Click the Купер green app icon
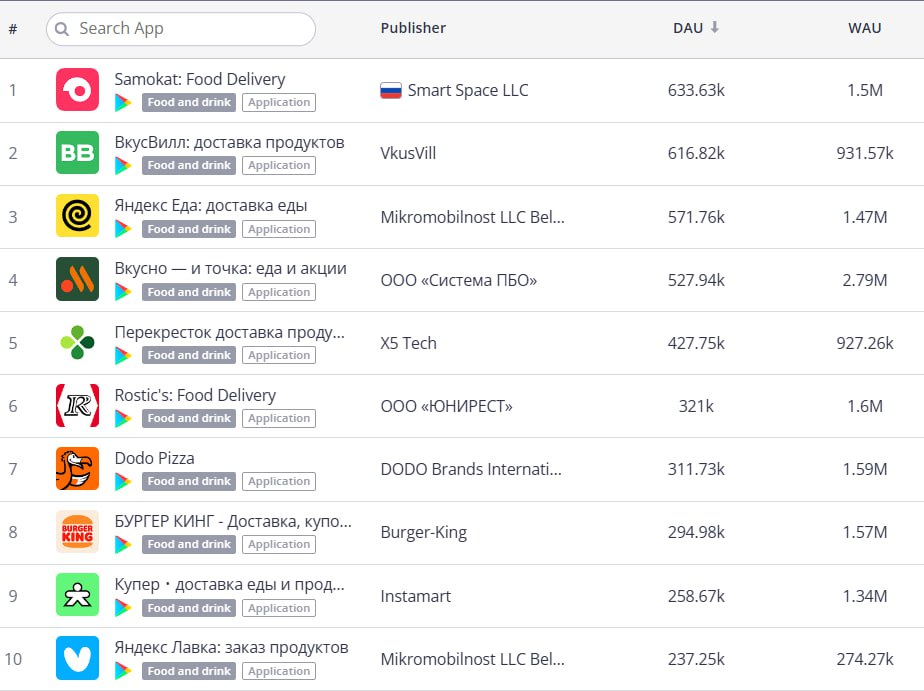The height and width of the screenshot is (691, 924). coord(77,594)
